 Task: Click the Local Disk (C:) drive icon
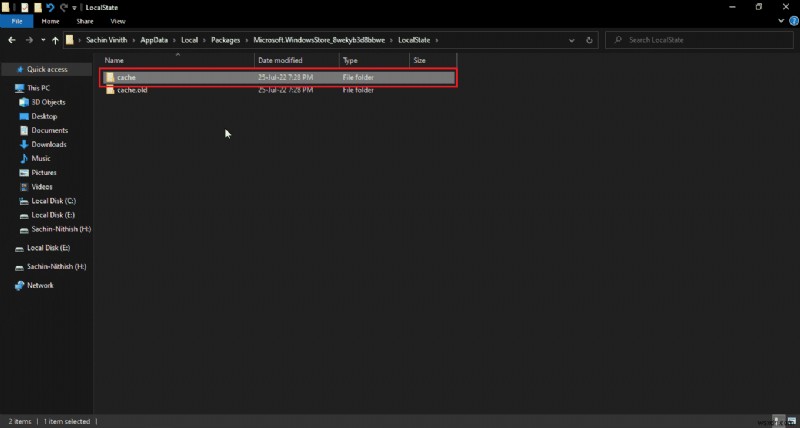point(23,201)
